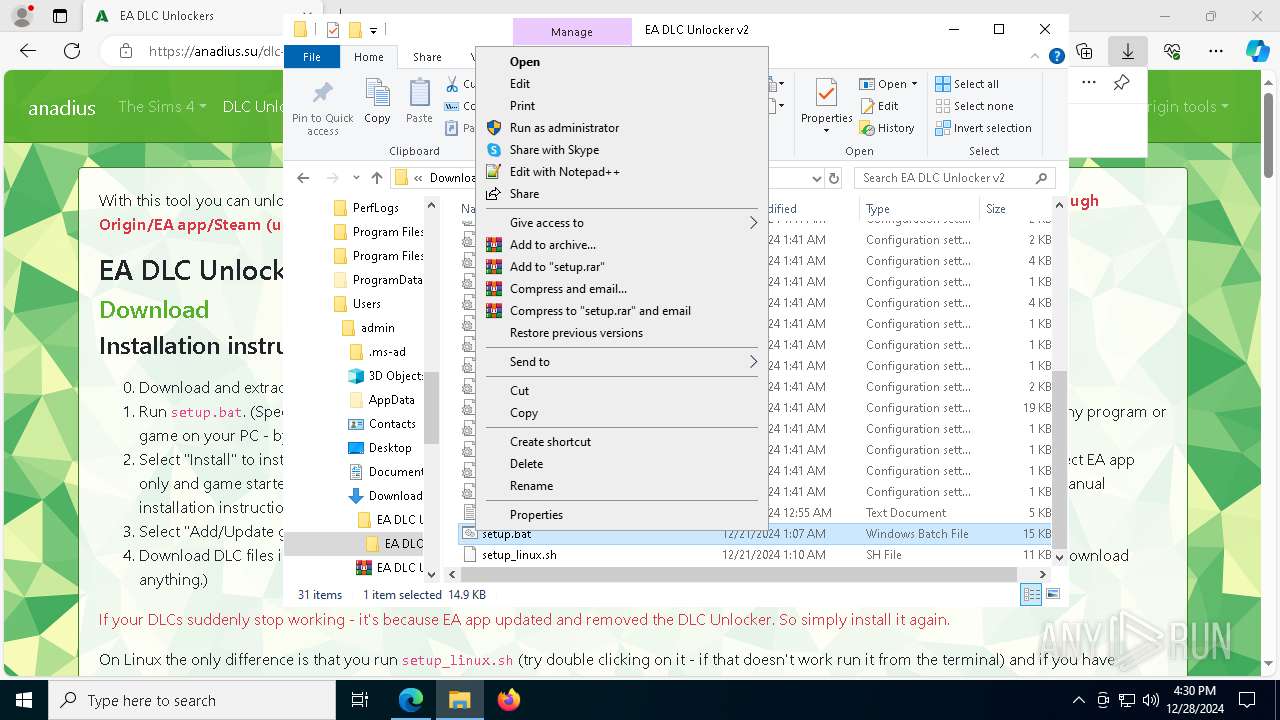Choose Rename in the context menu
This screenshot has height=720, width=1280.
tap(531, 486)
